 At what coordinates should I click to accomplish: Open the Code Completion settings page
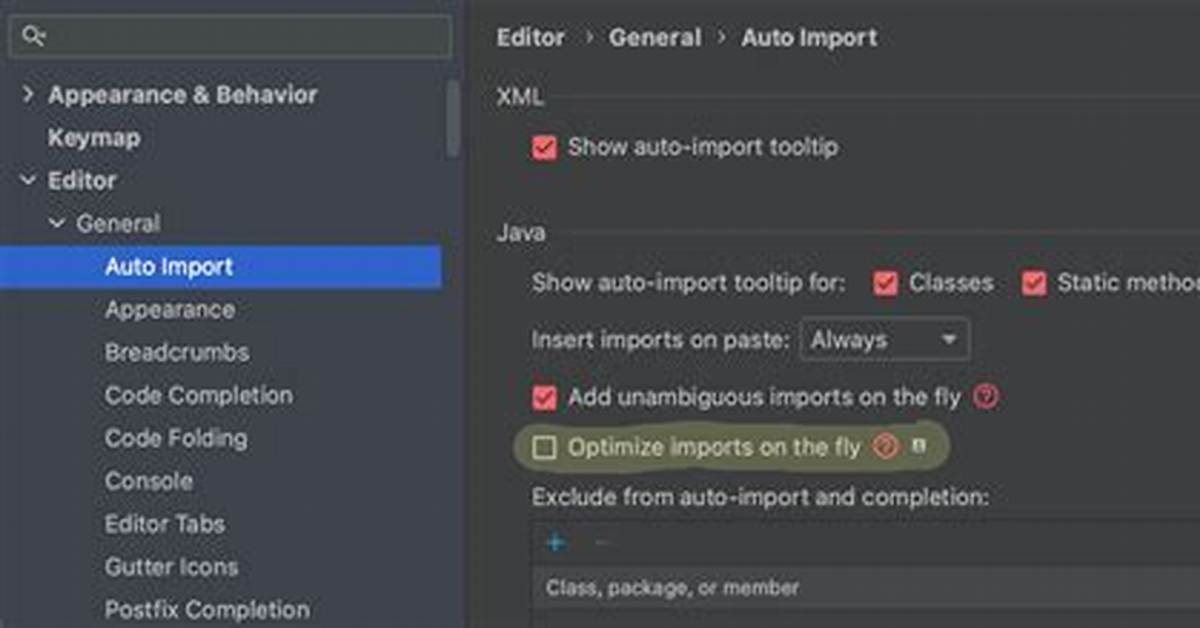tap(199, 396)
